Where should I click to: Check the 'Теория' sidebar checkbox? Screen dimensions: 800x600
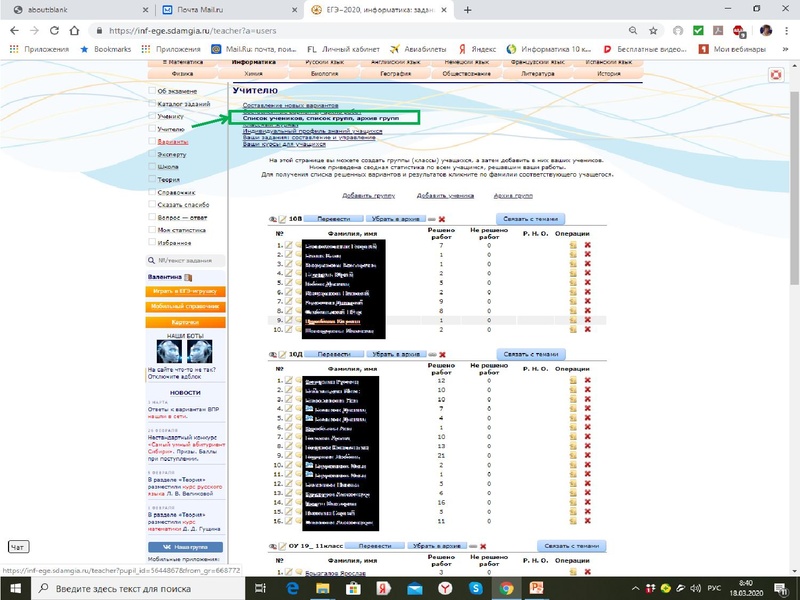[152, 179]
